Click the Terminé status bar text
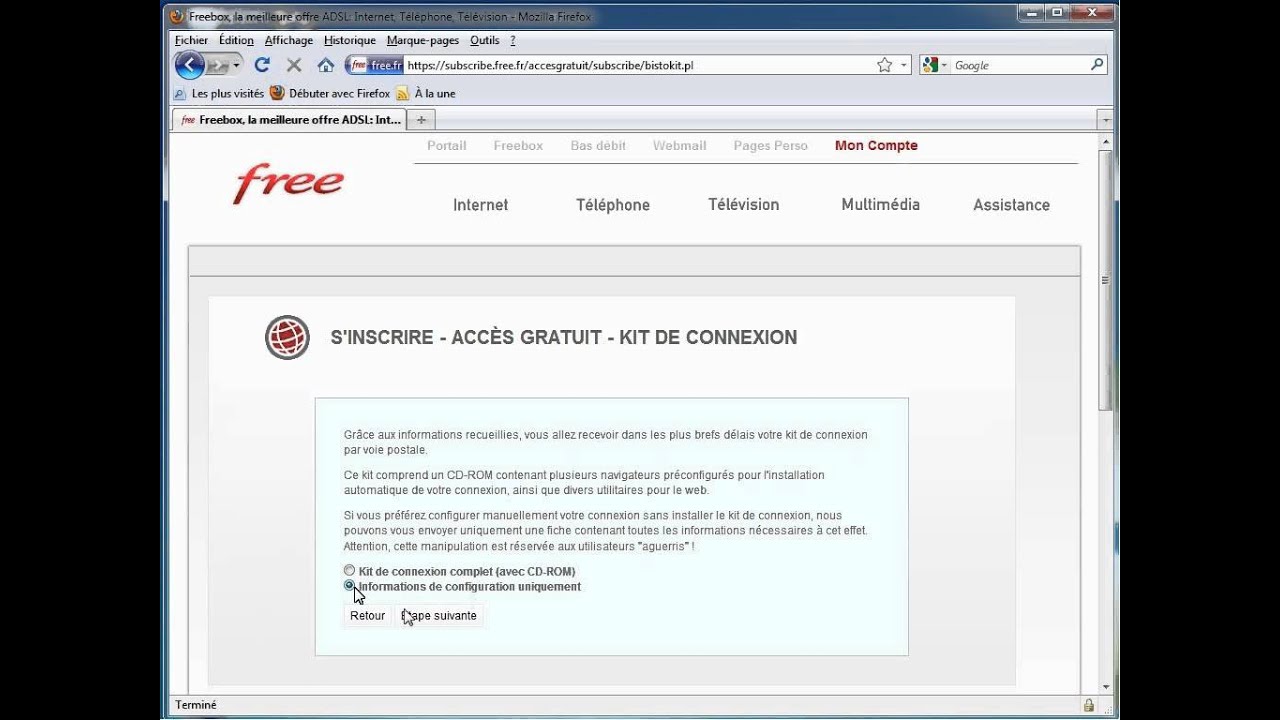Screen dimensions: 1280x720 196,705
